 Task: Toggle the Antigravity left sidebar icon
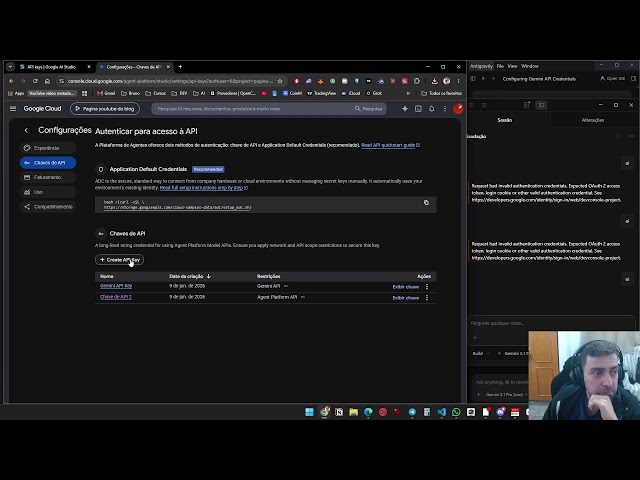click(x=473, y=78)
